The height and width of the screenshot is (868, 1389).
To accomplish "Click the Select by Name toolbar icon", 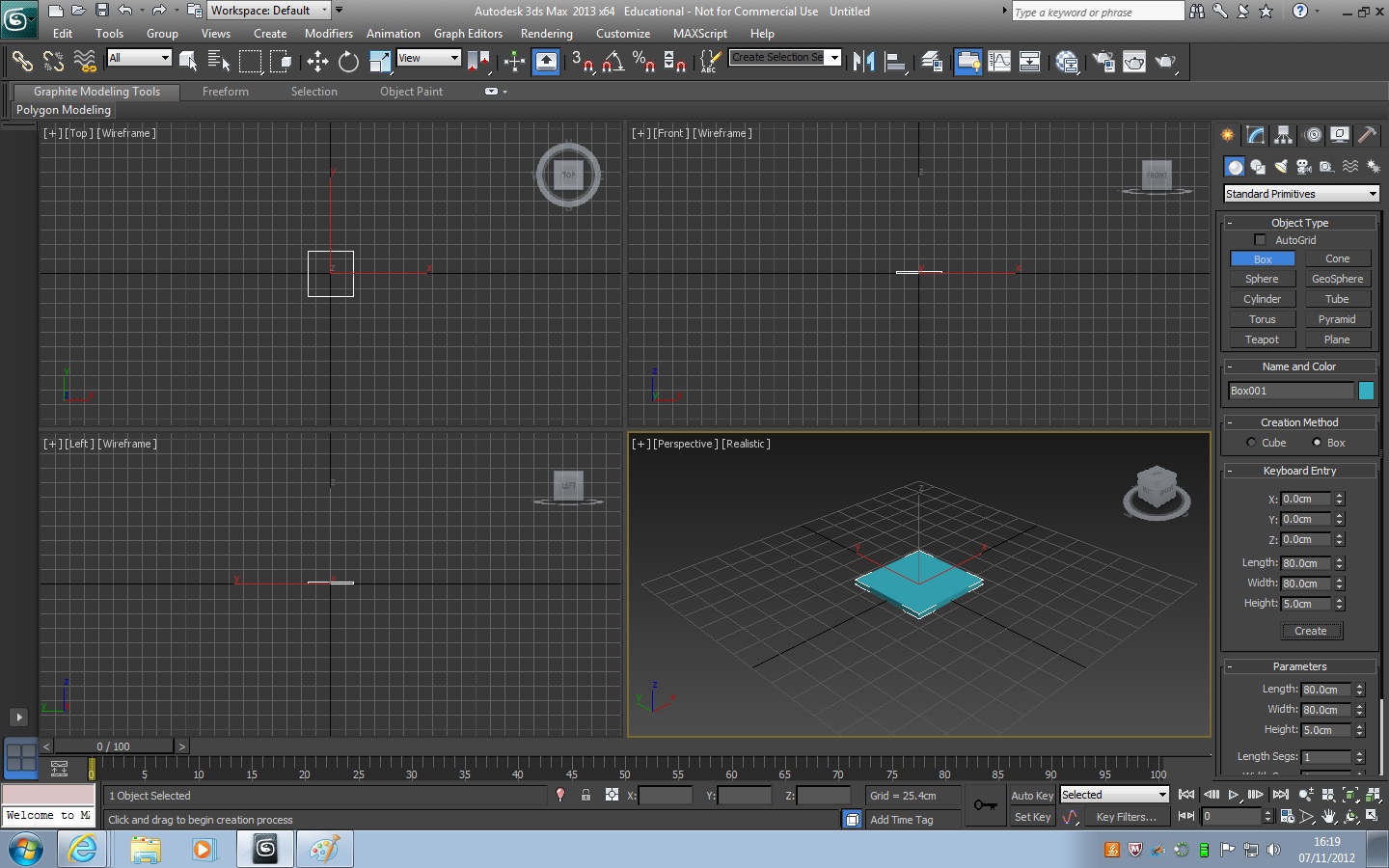I will [220, 61].
